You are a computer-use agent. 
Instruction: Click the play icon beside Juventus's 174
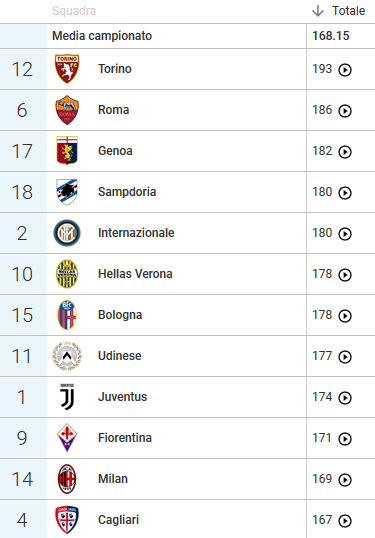(x=345, y=398)
